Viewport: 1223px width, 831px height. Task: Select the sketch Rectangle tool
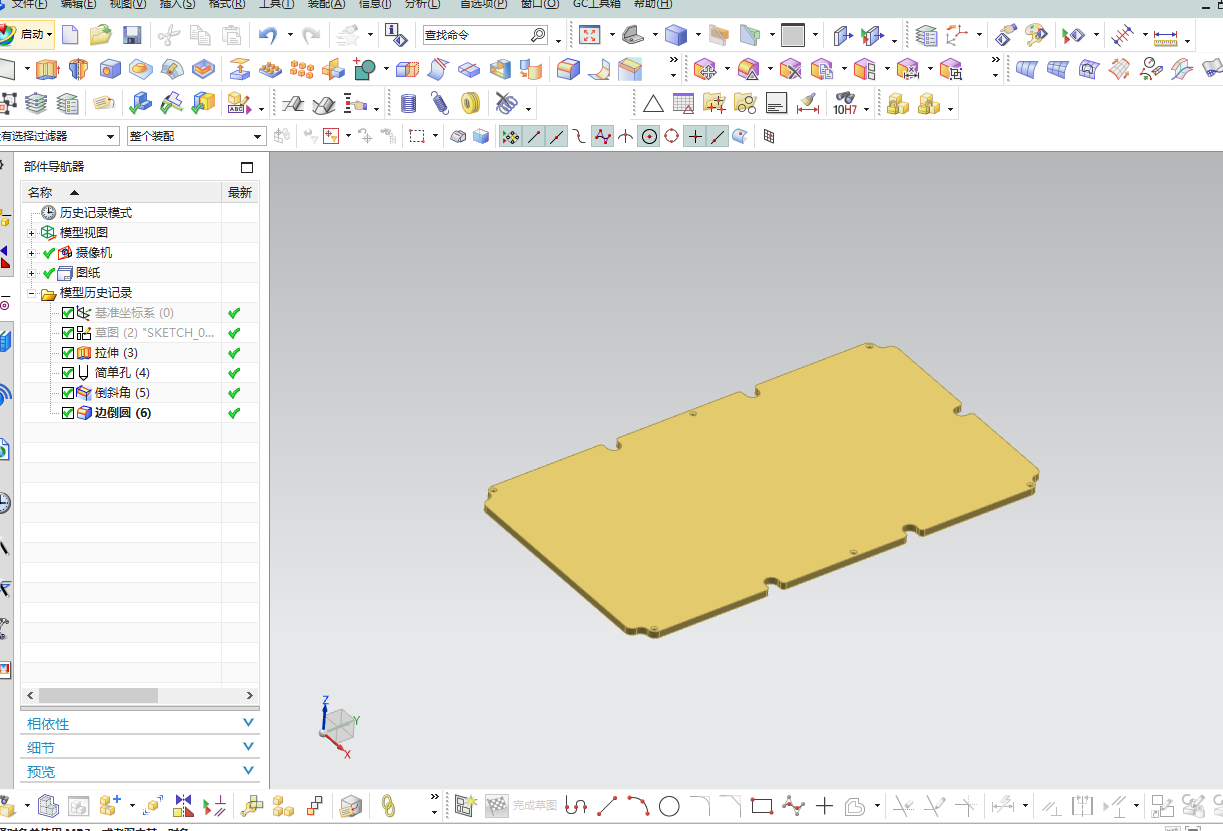pyautogui.click(x=762, y=805)
